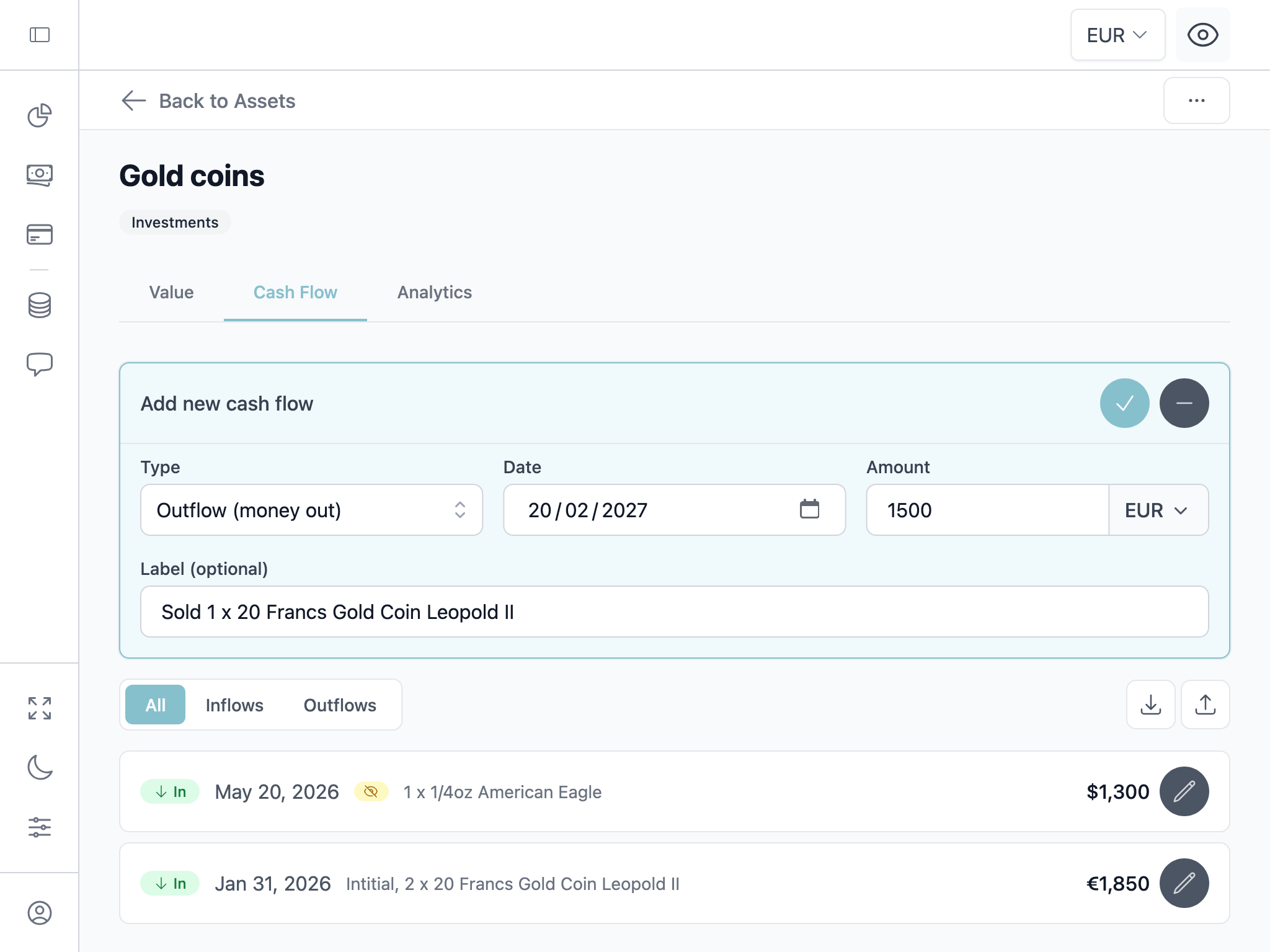Open the EUR currency dropdown at top right

pos(1117,35)
